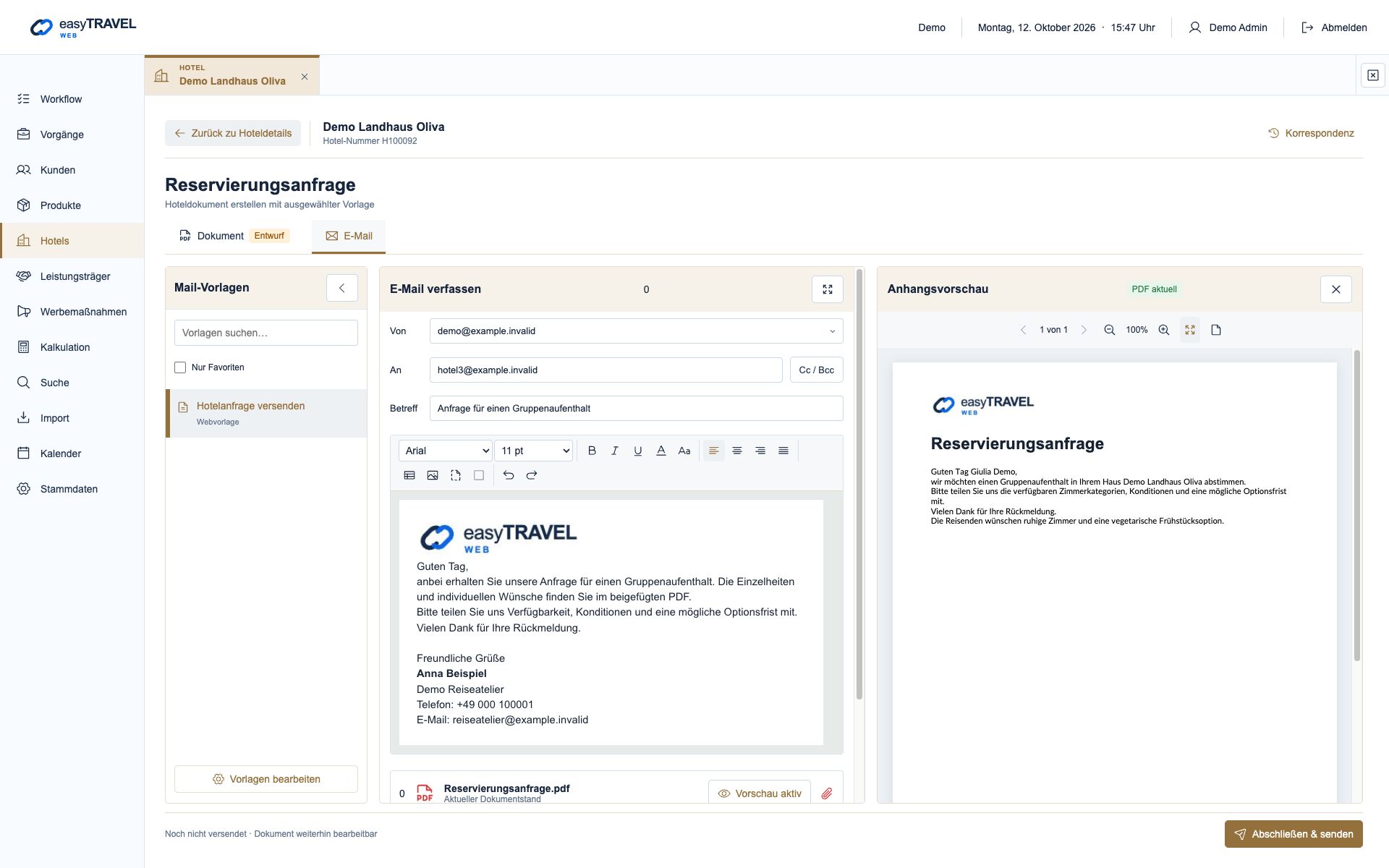Close the Demo Landhaus Oliva hotel tab
The height and width of the screenshot is (868, 1389).
click(305, 77)
